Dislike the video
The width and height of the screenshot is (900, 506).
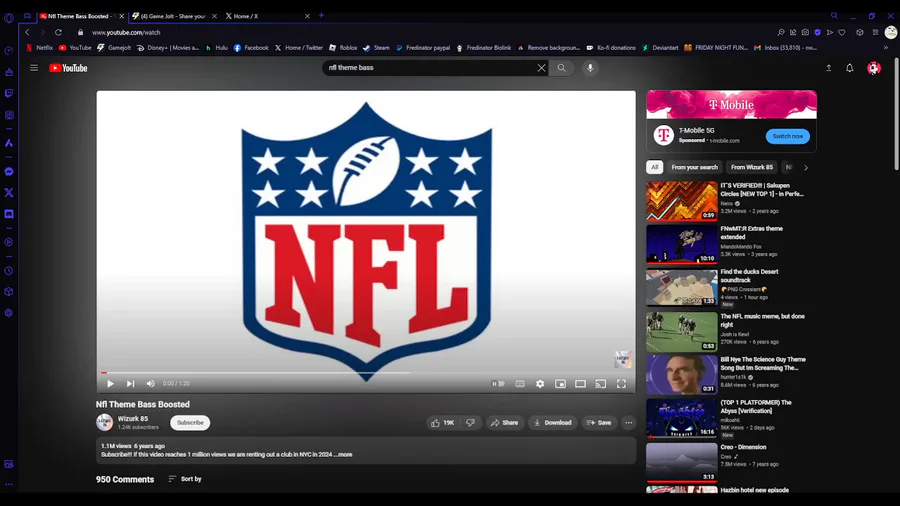point(471,423)
